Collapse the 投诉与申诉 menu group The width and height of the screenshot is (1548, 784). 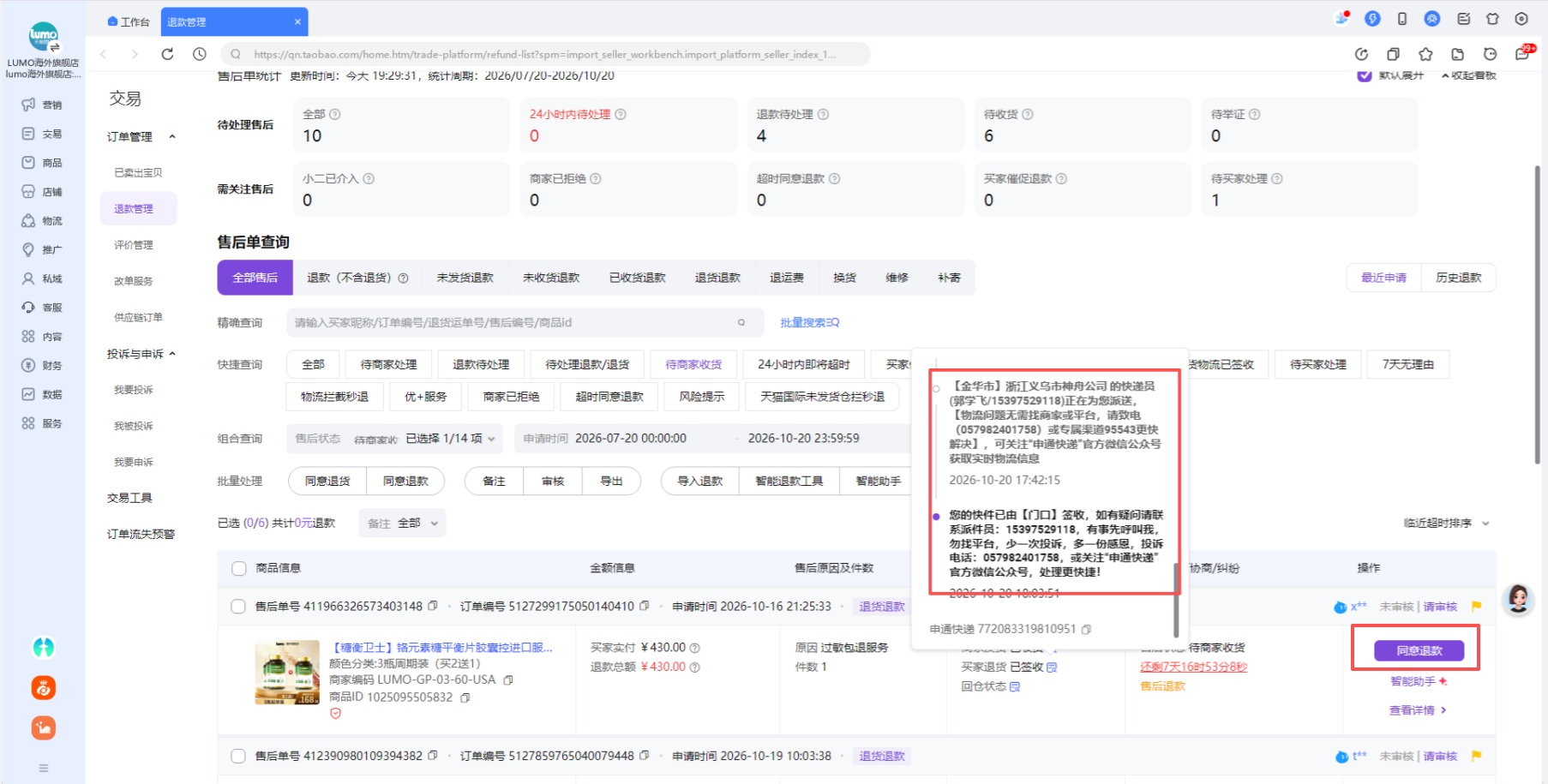pos(172,354)
